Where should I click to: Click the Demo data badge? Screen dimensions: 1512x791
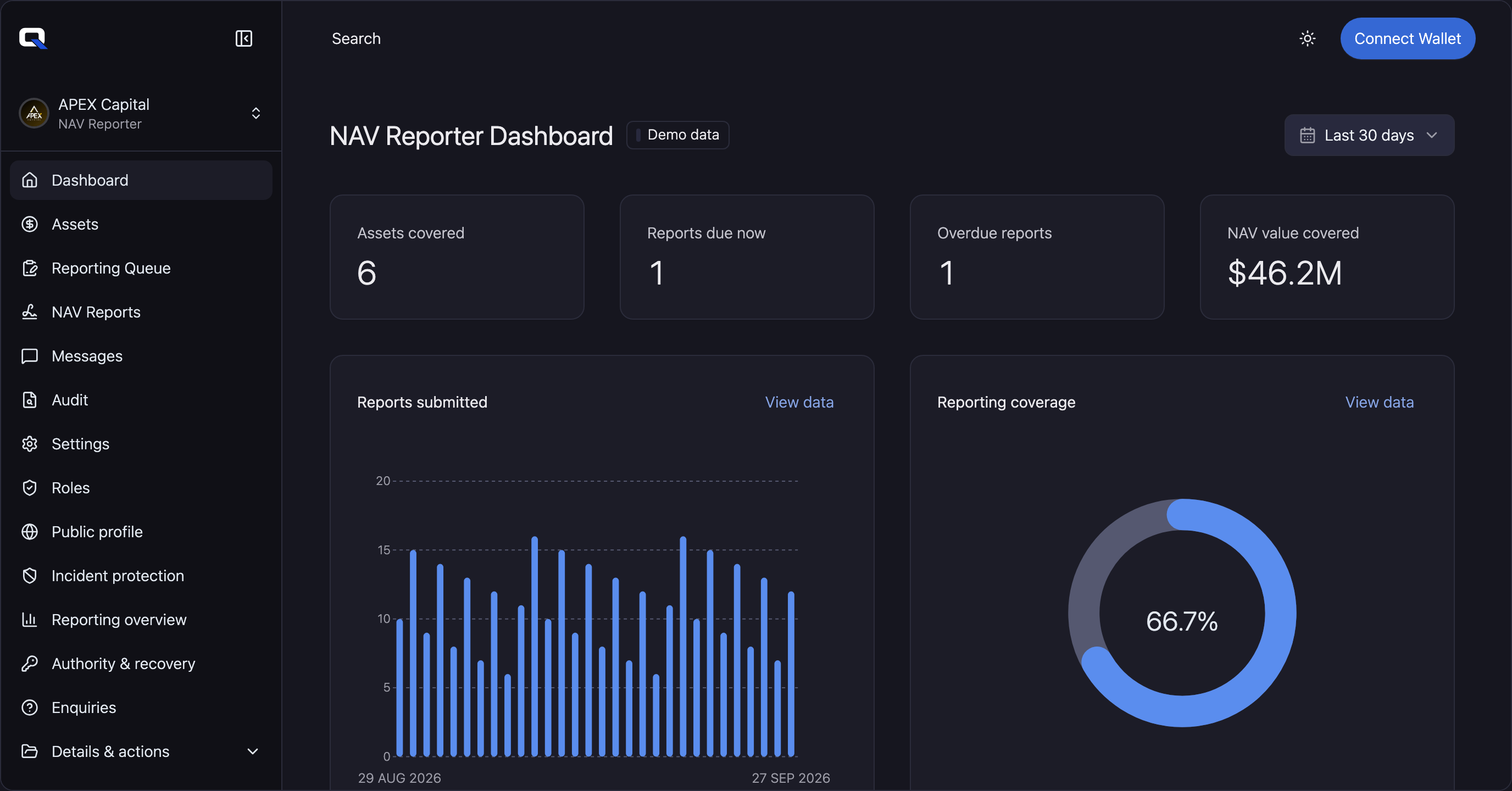point(677,135)
